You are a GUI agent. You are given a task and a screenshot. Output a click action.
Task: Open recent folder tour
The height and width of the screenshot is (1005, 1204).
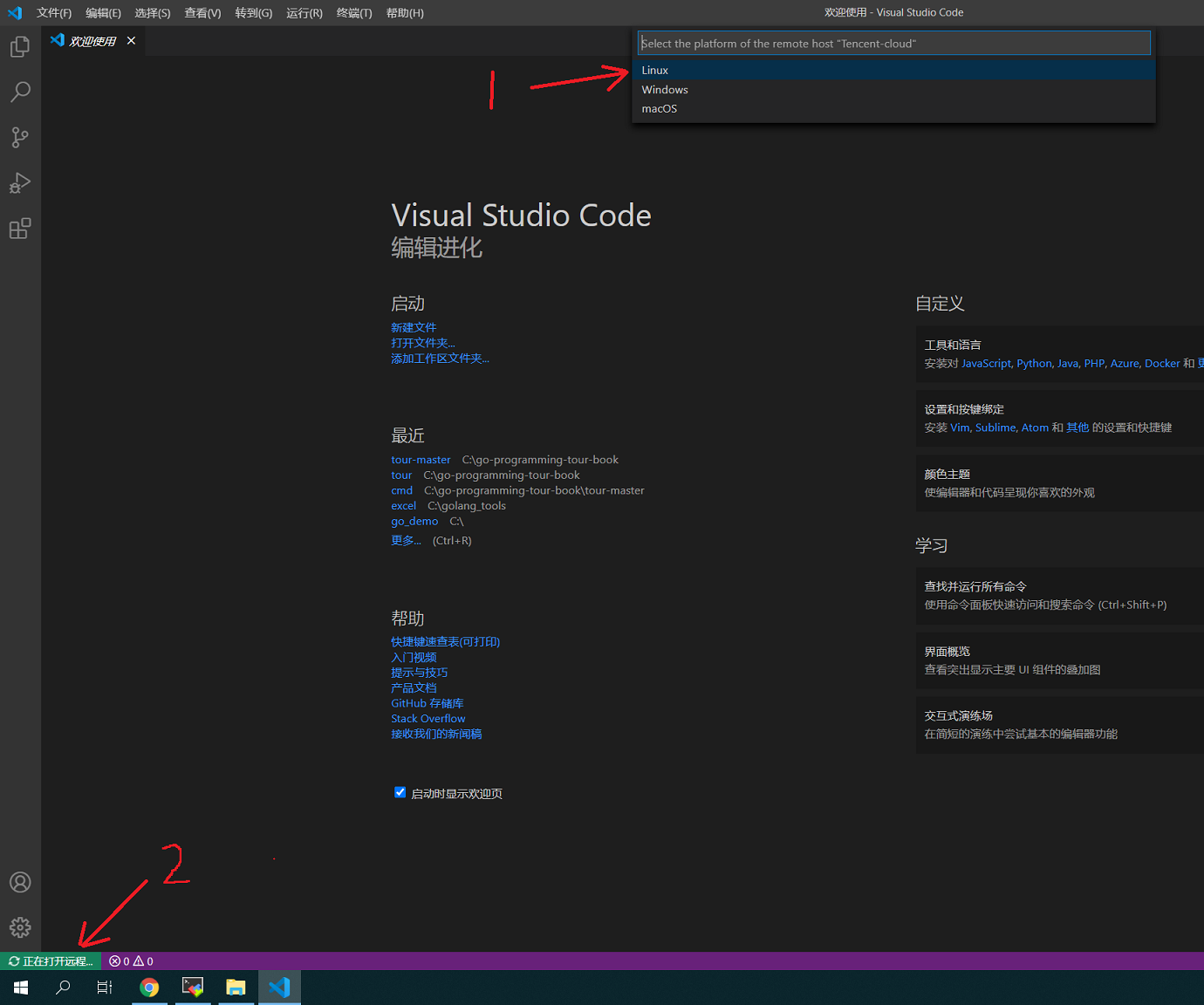point(401,475)
